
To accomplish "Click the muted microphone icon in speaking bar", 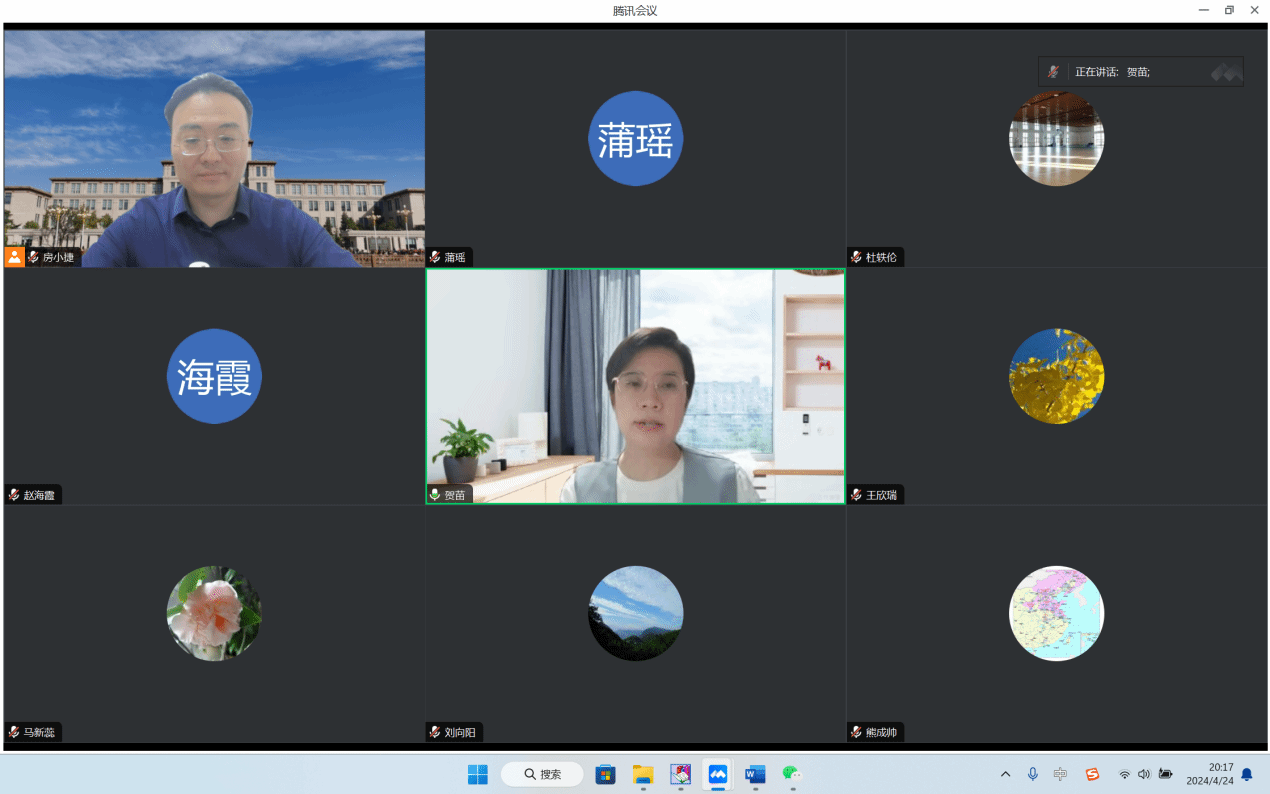I will point(1053,72).
